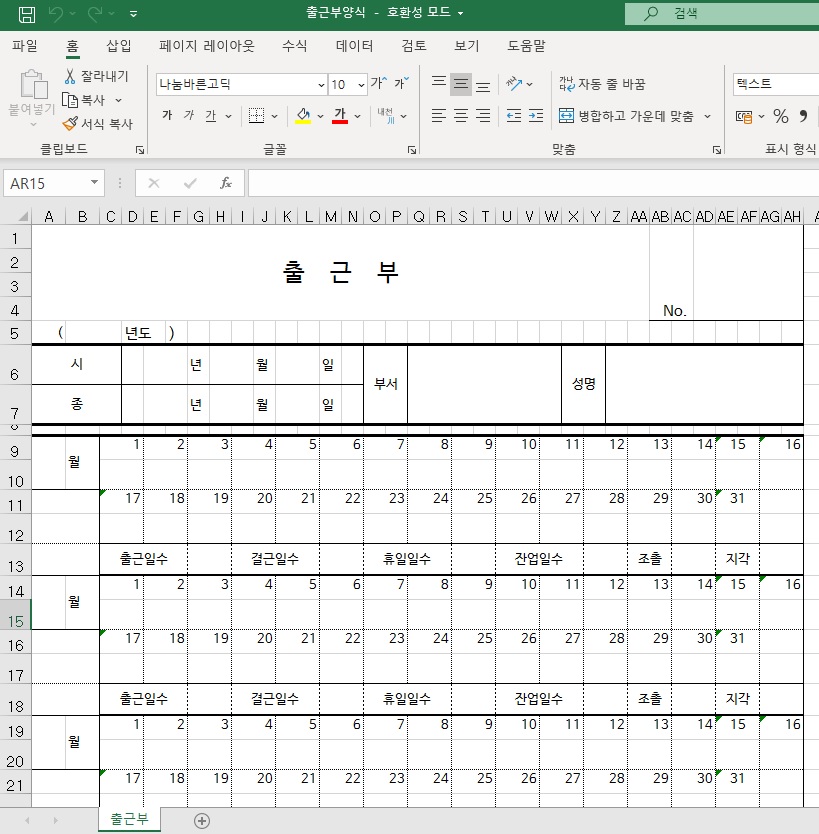819x834 pixels.
Task: Toggle bold formatting
Action: tap(167, 115)
